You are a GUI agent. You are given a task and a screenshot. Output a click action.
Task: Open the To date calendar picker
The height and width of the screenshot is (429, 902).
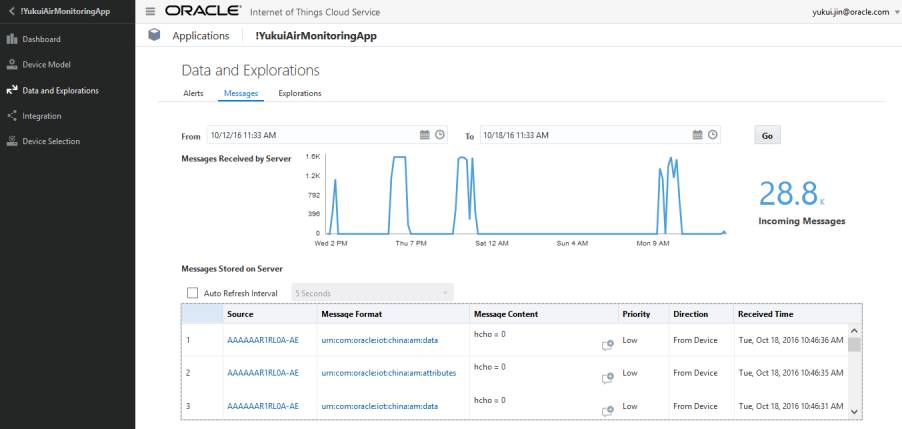(697, 135)
